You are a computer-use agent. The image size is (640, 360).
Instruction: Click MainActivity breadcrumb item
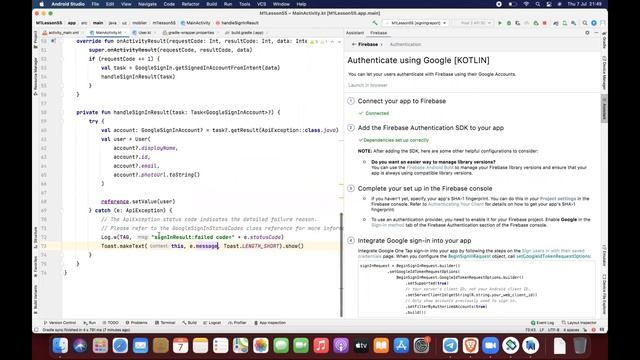pos(196,23)
